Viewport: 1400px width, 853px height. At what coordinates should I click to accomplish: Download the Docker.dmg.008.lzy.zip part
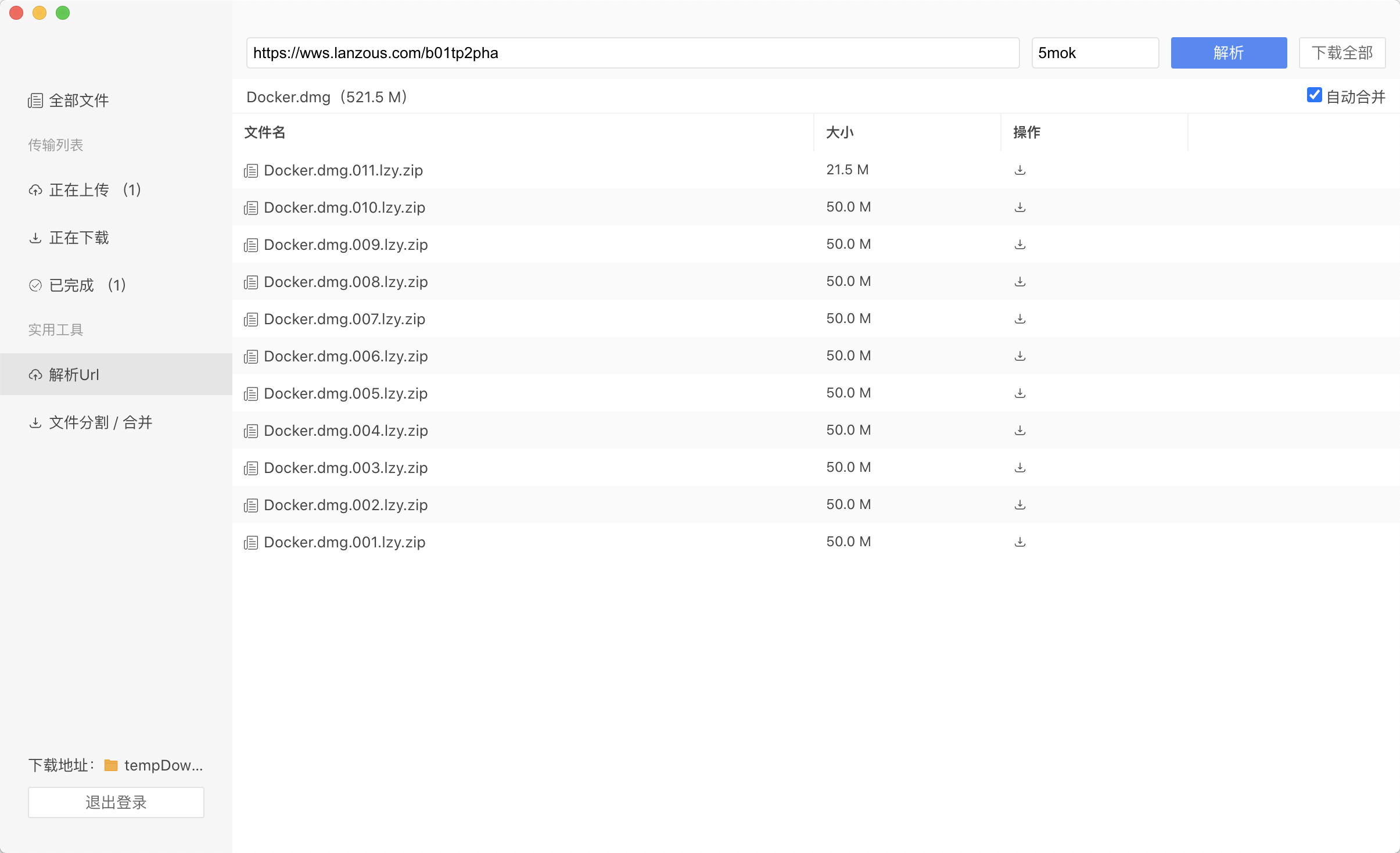(1020, 282)
